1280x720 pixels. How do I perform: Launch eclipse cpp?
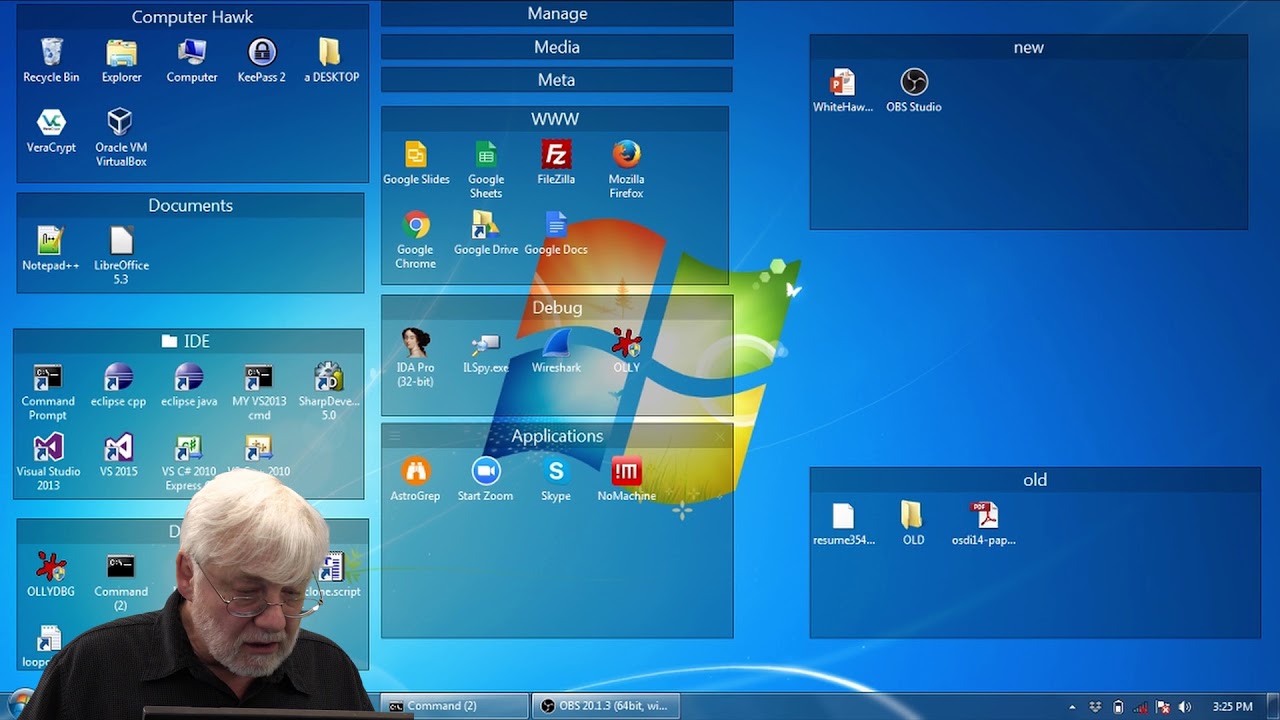[x=118, y=385]
